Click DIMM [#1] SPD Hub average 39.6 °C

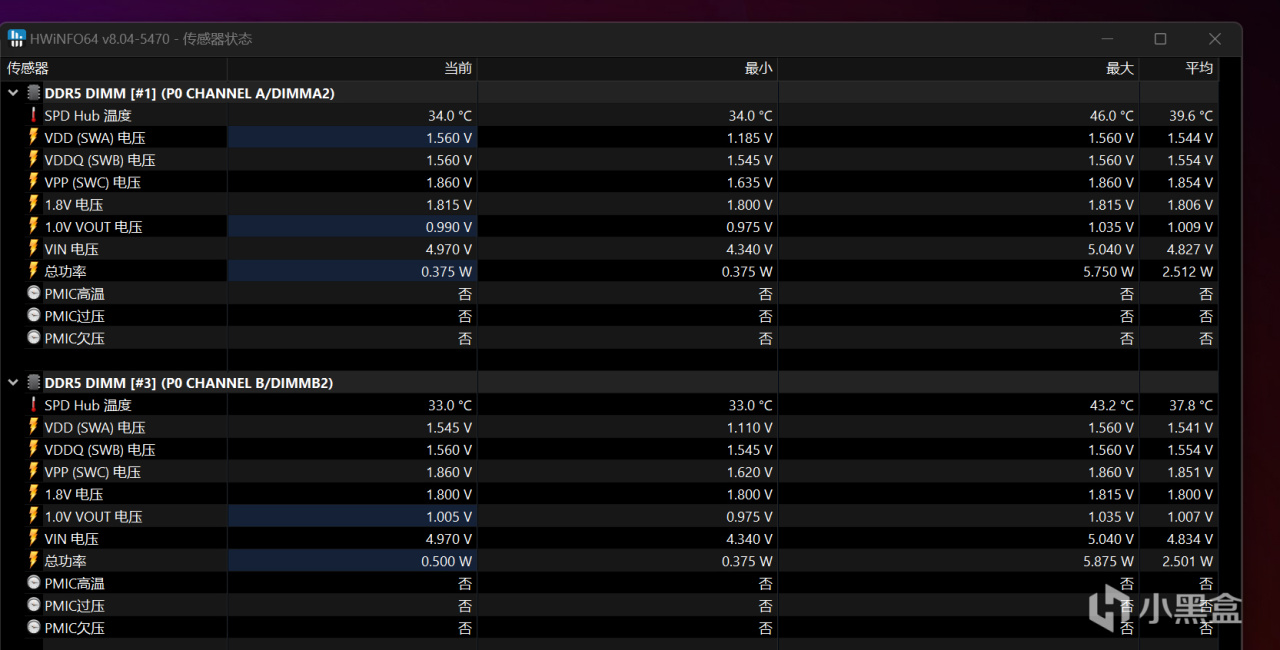click(x=1191, y=116)
